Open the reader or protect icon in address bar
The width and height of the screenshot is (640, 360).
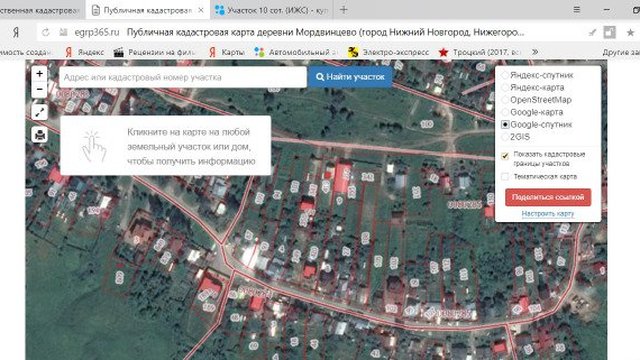tap(592, 33)
